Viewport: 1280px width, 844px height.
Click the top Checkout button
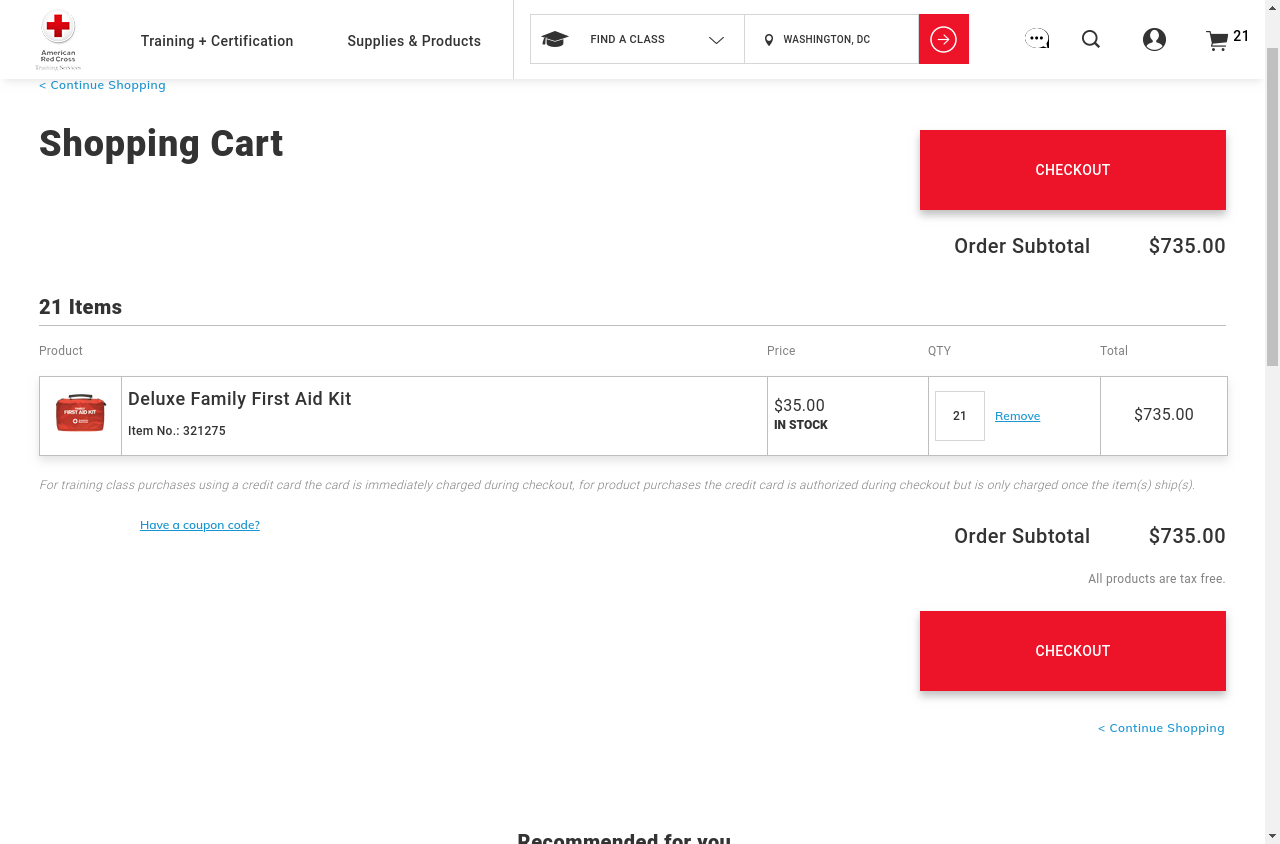[1072, 170]
